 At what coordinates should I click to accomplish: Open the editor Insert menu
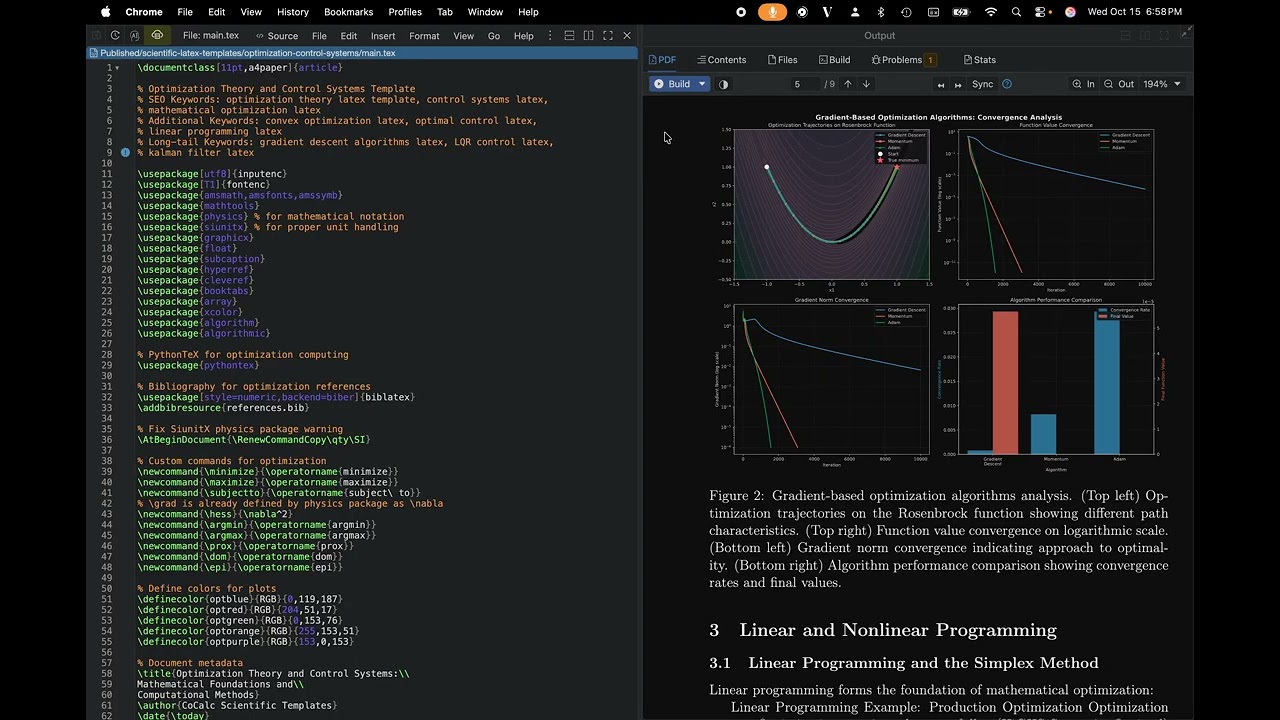(x=383, y=36)
